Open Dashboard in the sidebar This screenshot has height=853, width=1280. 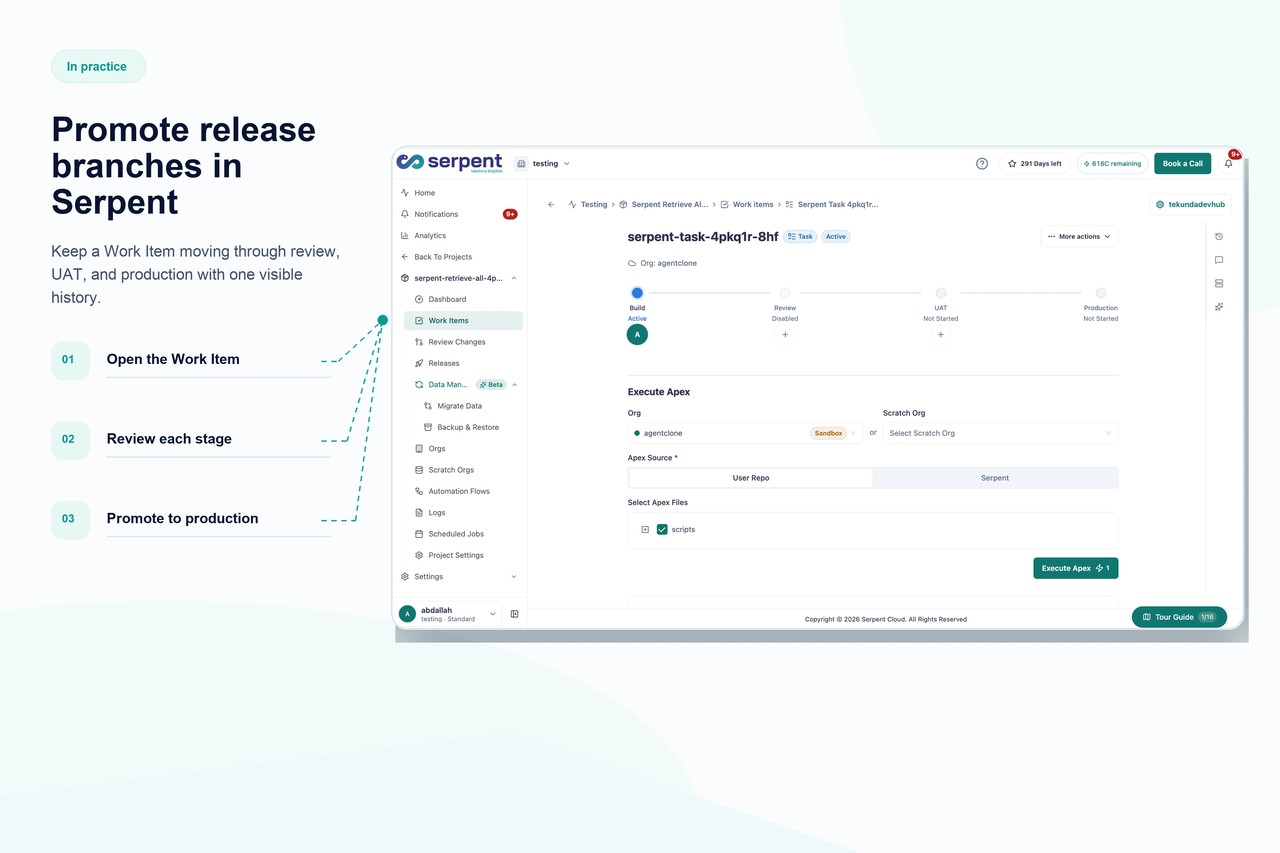(x=464, y=299)
